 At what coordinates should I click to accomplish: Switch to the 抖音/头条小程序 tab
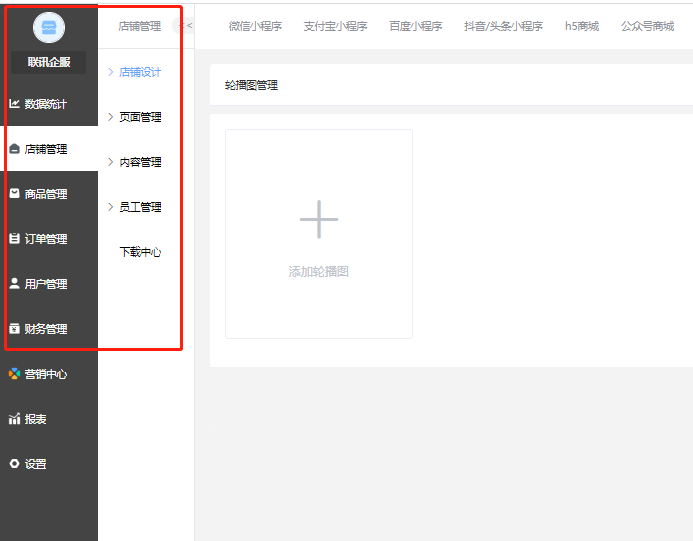pos(503,27)
